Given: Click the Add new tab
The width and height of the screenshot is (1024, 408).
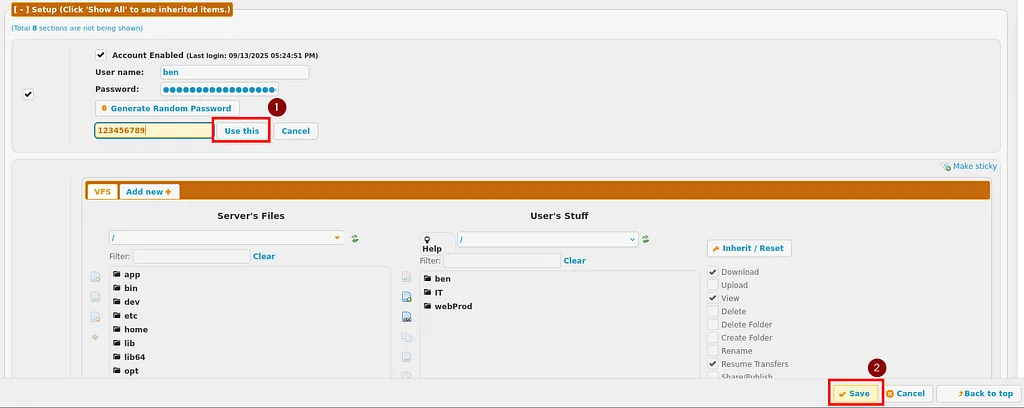Looking at the screenshot, I should click(149, 191).
